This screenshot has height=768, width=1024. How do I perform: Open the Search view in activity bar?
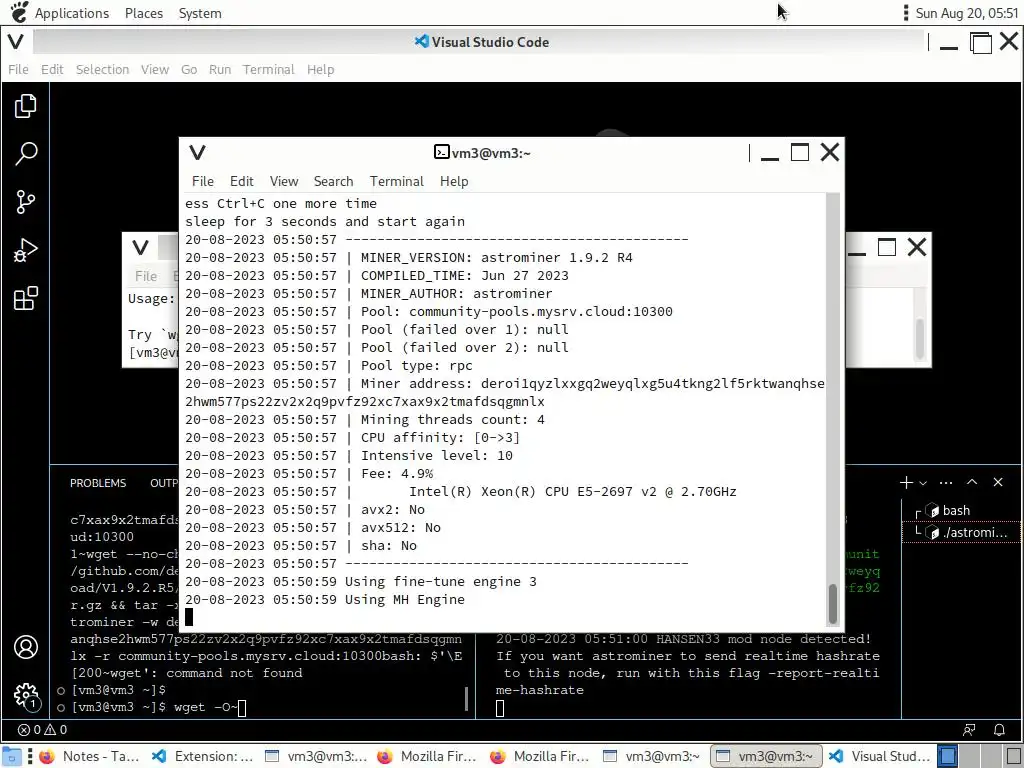pyautogui.click(x=25, y=154)
